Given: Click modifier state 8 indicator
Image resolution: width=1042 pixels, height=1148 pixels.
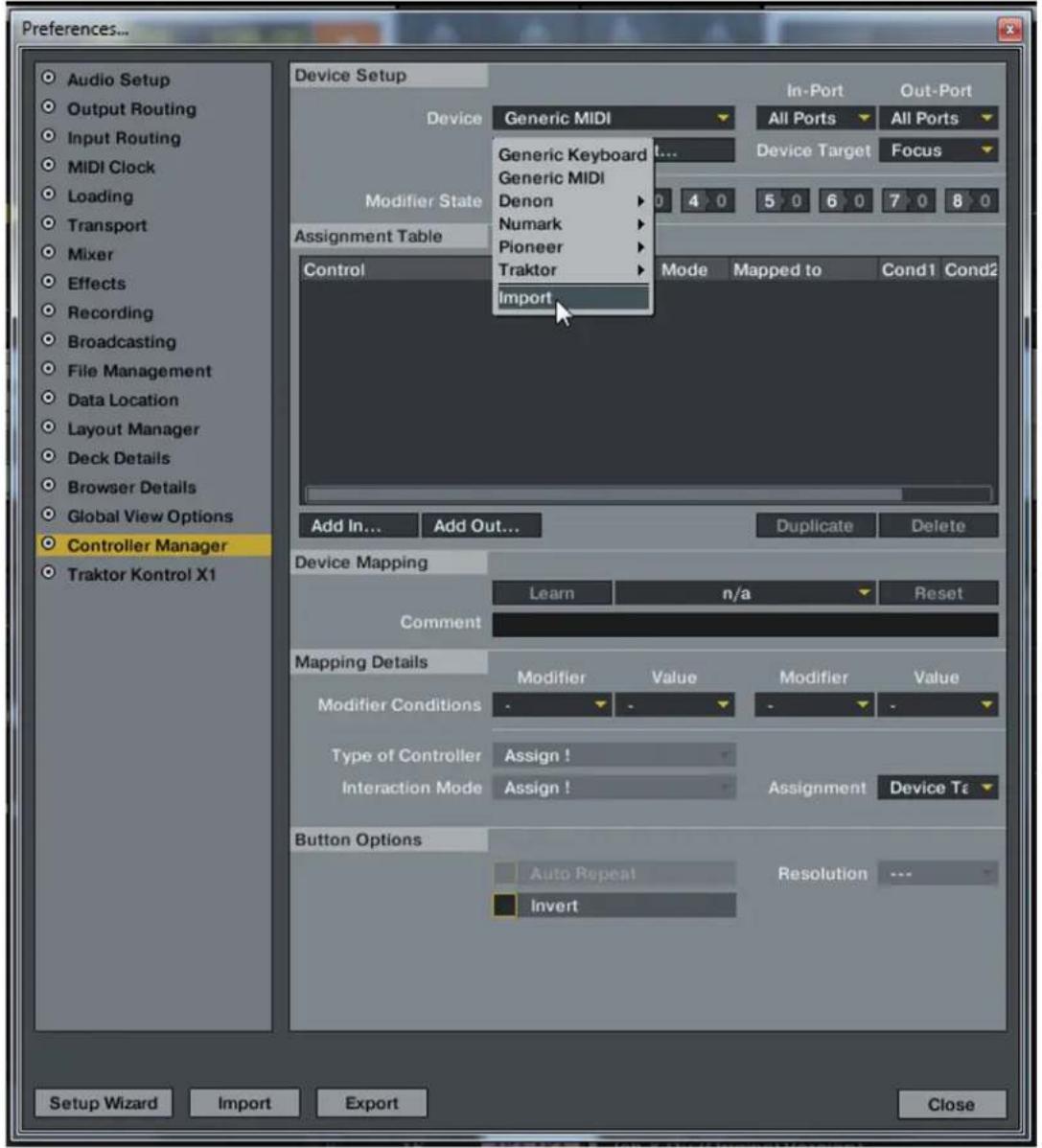Looking at the screenshot, I should tap(971, 200).
